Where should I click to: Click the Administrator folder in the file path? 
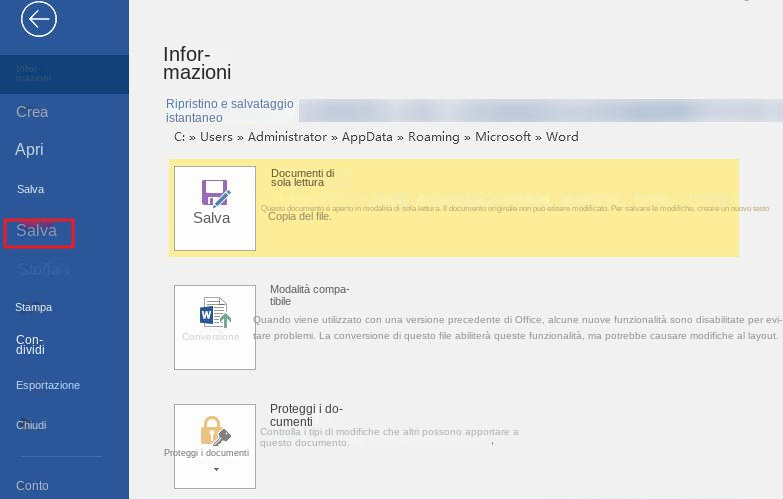[x=287, y=137]
